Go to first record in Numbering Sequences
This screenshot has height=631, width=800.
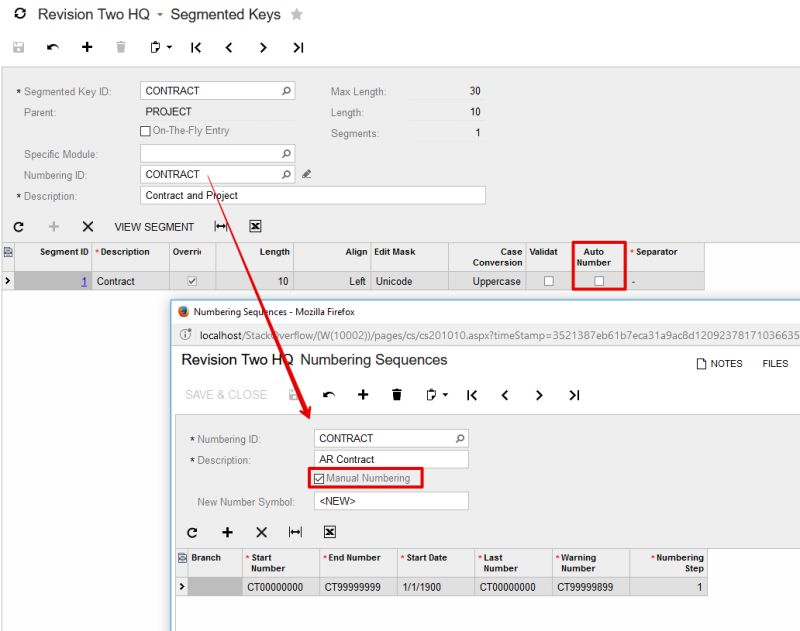472,395
